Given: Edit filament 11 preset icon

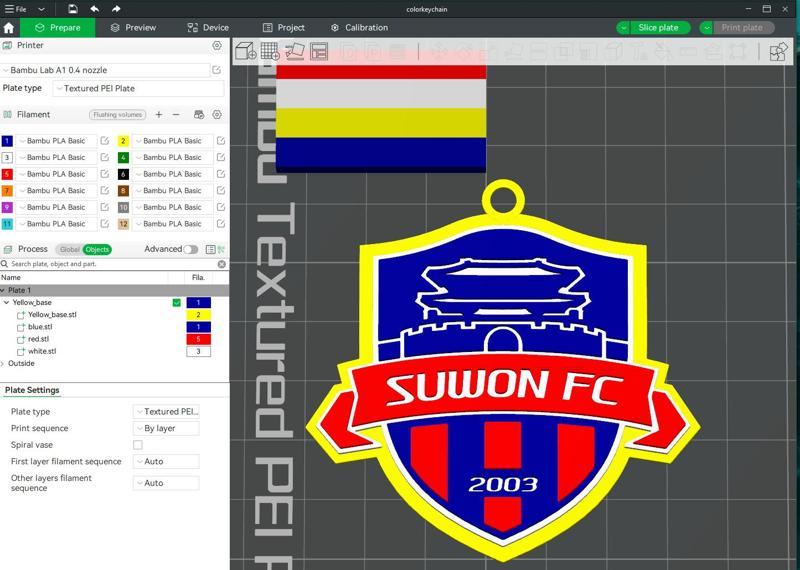Looking at the screenshot, I should [x=105, y=224].
